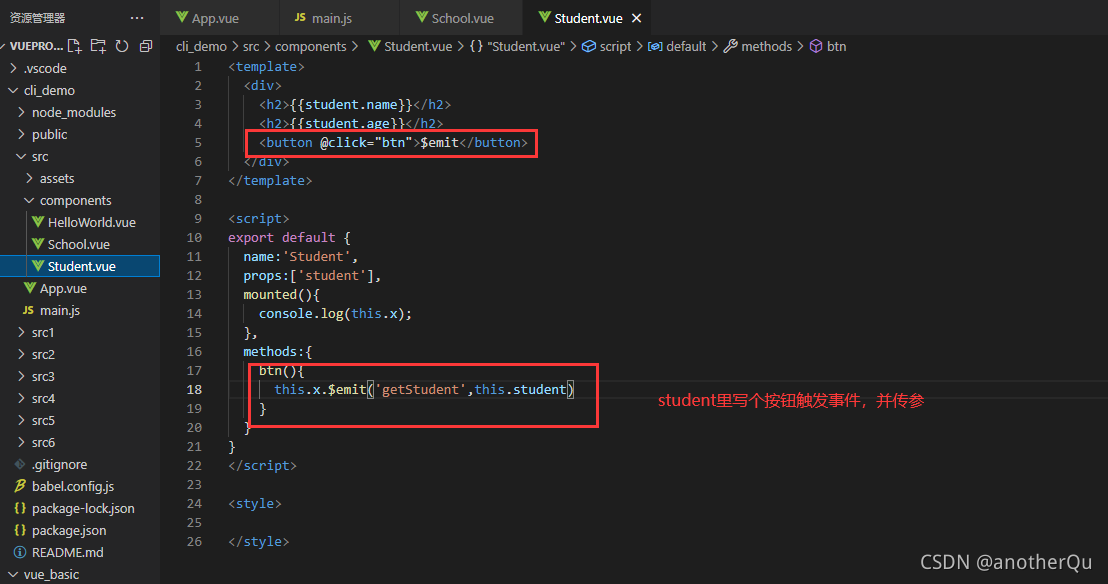Click the New File icon in explorer header
This screenshot has height=584, width=1108.
coord(74,46)
